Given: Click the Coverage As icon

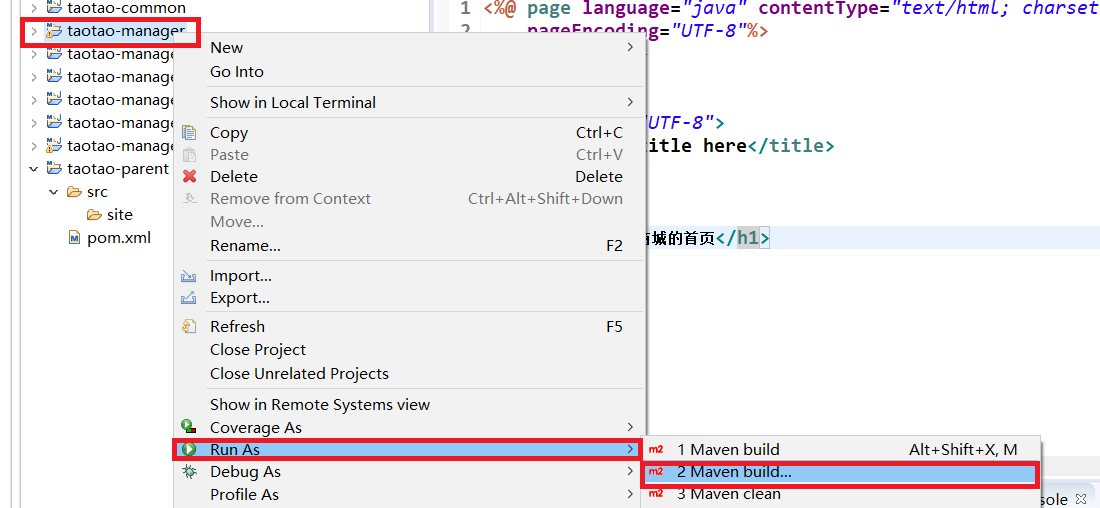Looking at the screenshot, I should pos(189,427).
